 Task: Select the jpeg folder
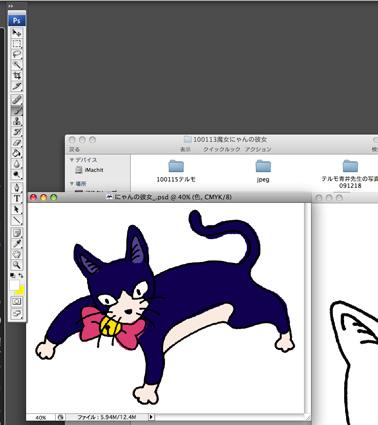tap(263, 171)
